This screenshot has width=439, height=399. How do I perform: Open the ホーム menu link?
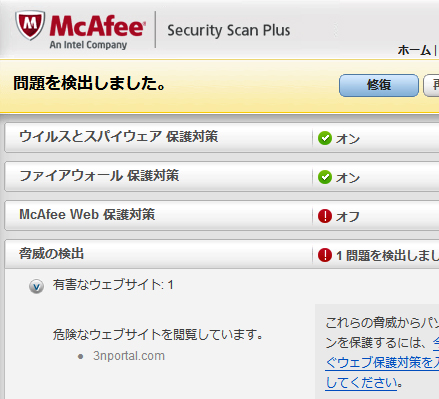coord(414,50)
